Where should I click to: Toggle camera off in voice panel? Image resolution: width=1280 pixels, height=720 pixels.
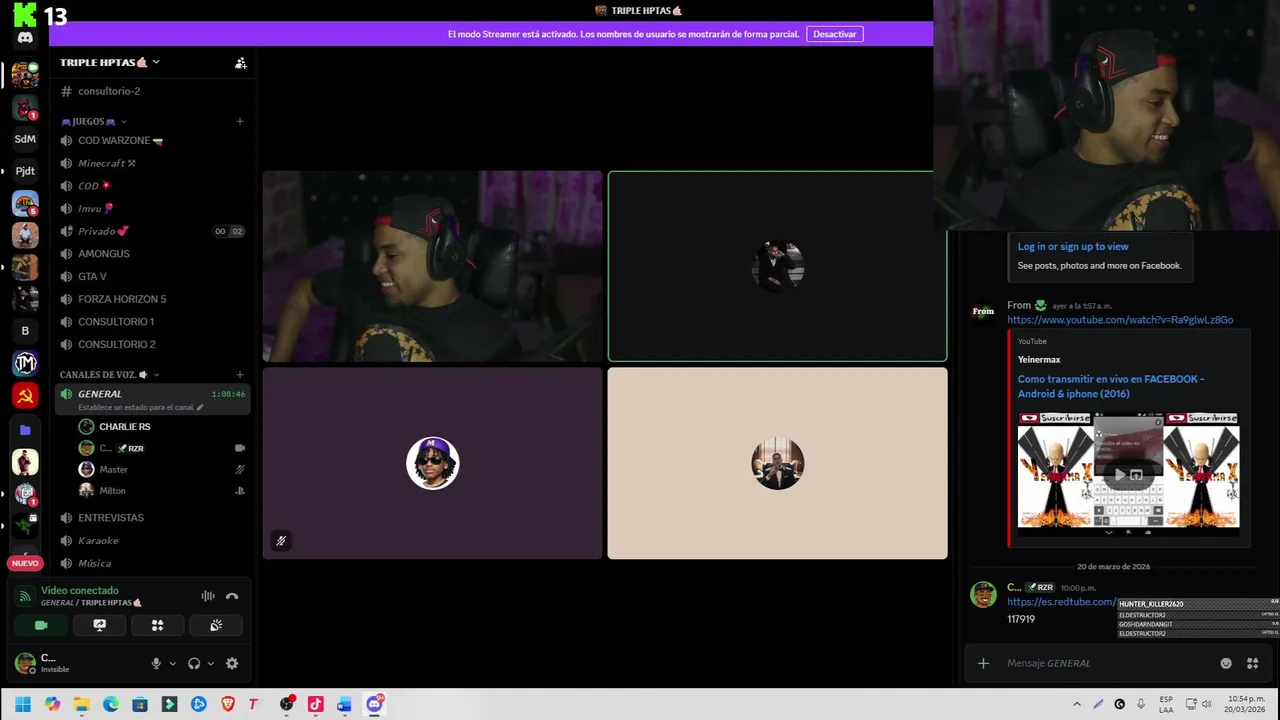[41, 625]
